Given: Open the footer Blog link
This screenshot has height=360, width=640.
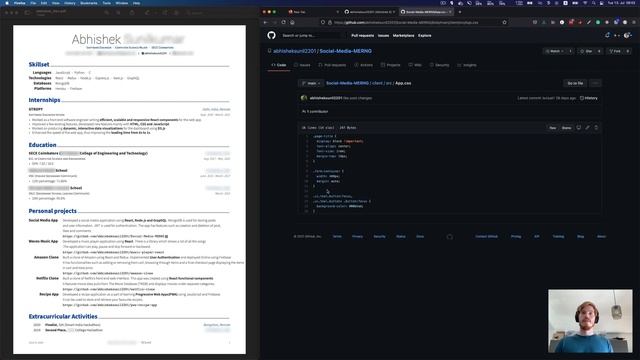Looking at the screenshot, I should point(580,236).
